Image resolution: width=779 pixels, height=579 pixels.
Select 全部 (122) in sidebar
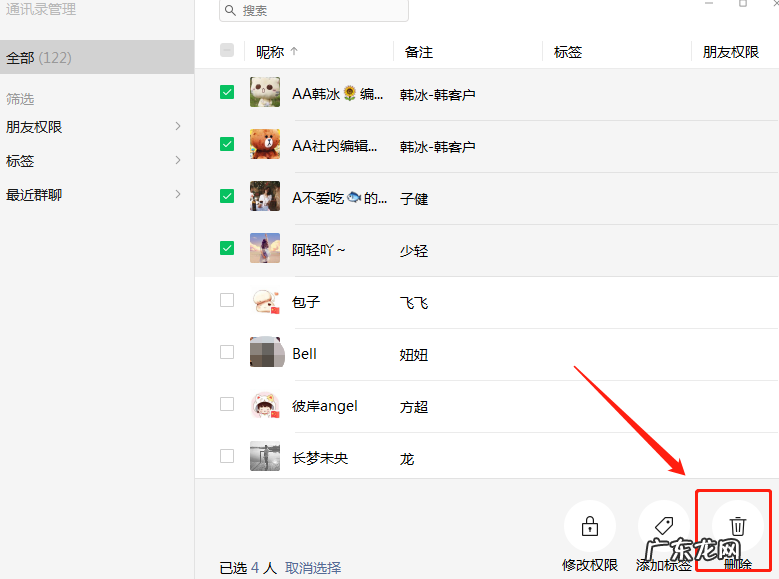(97, 58)
